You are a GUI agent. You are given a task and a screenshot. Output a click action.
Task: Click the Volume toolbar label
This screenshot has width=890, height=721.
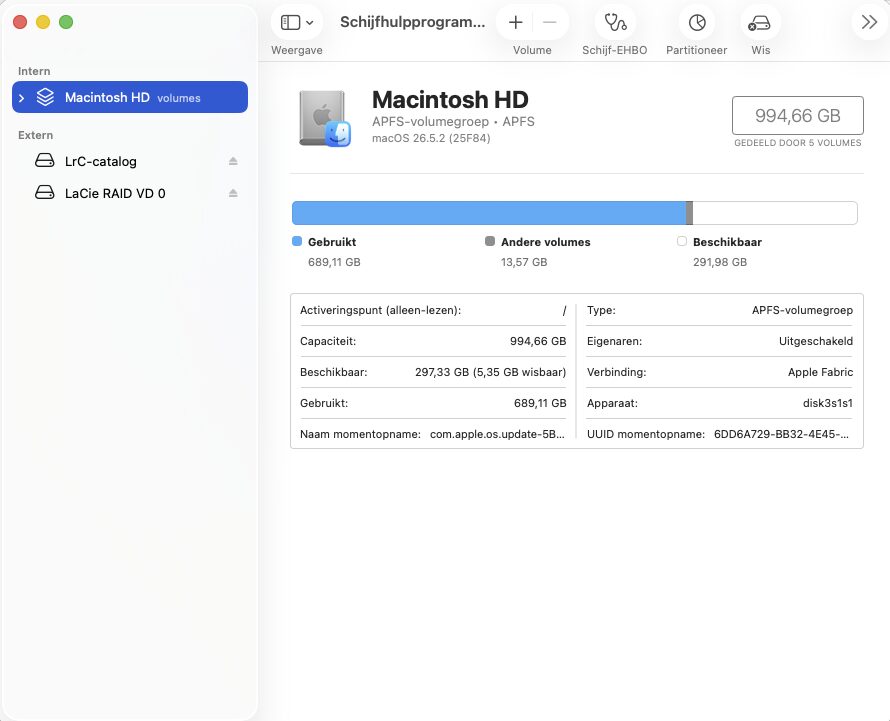532,50
